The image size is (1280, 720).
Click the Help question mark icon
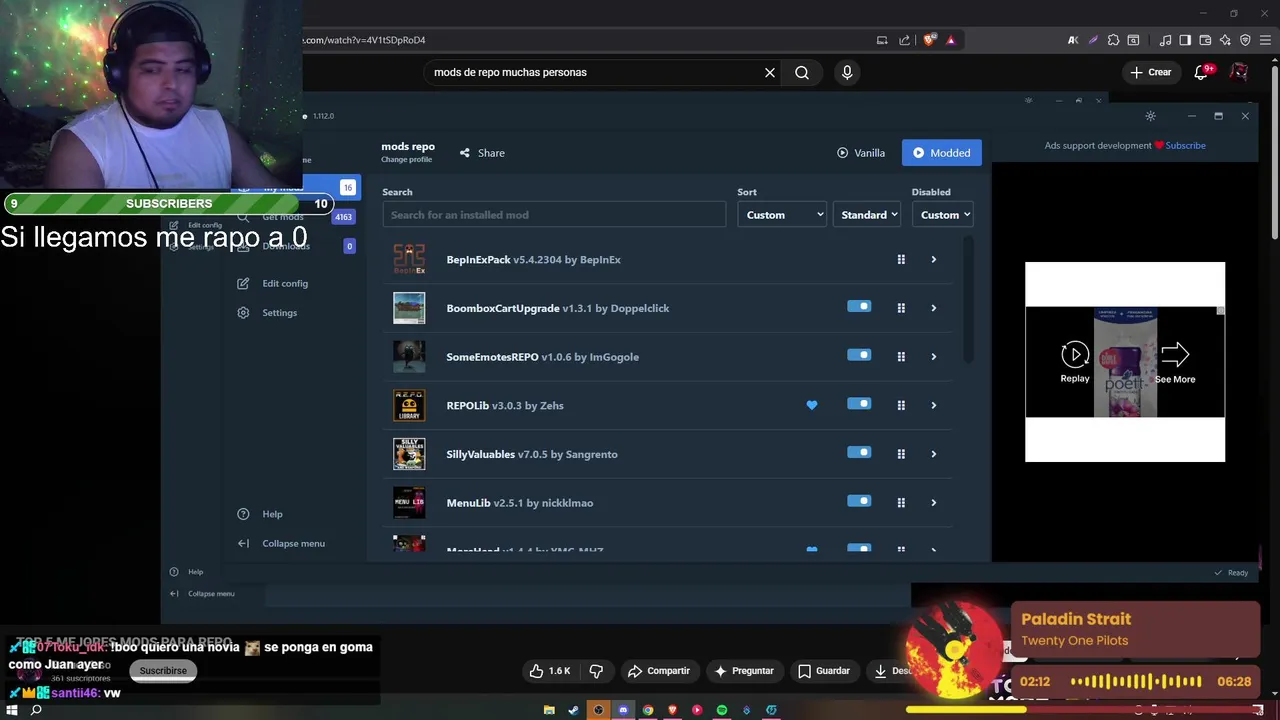[x=243, y=514]
